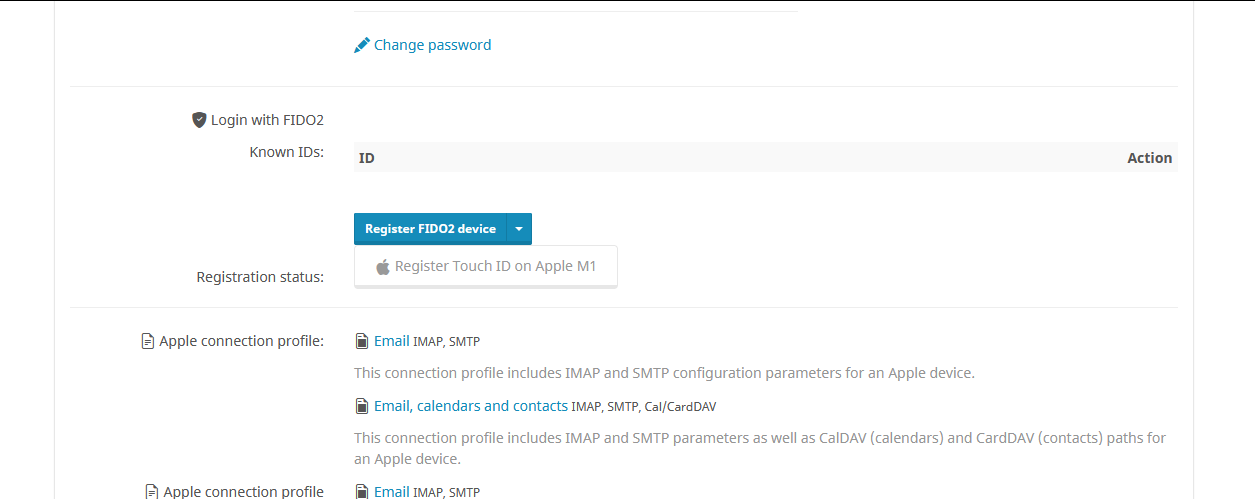Toggle the caret dropdown beside Register FIDO2 device
This screenshot has height=499, width=1255.
pyautogui.click(x=519, y=229)
